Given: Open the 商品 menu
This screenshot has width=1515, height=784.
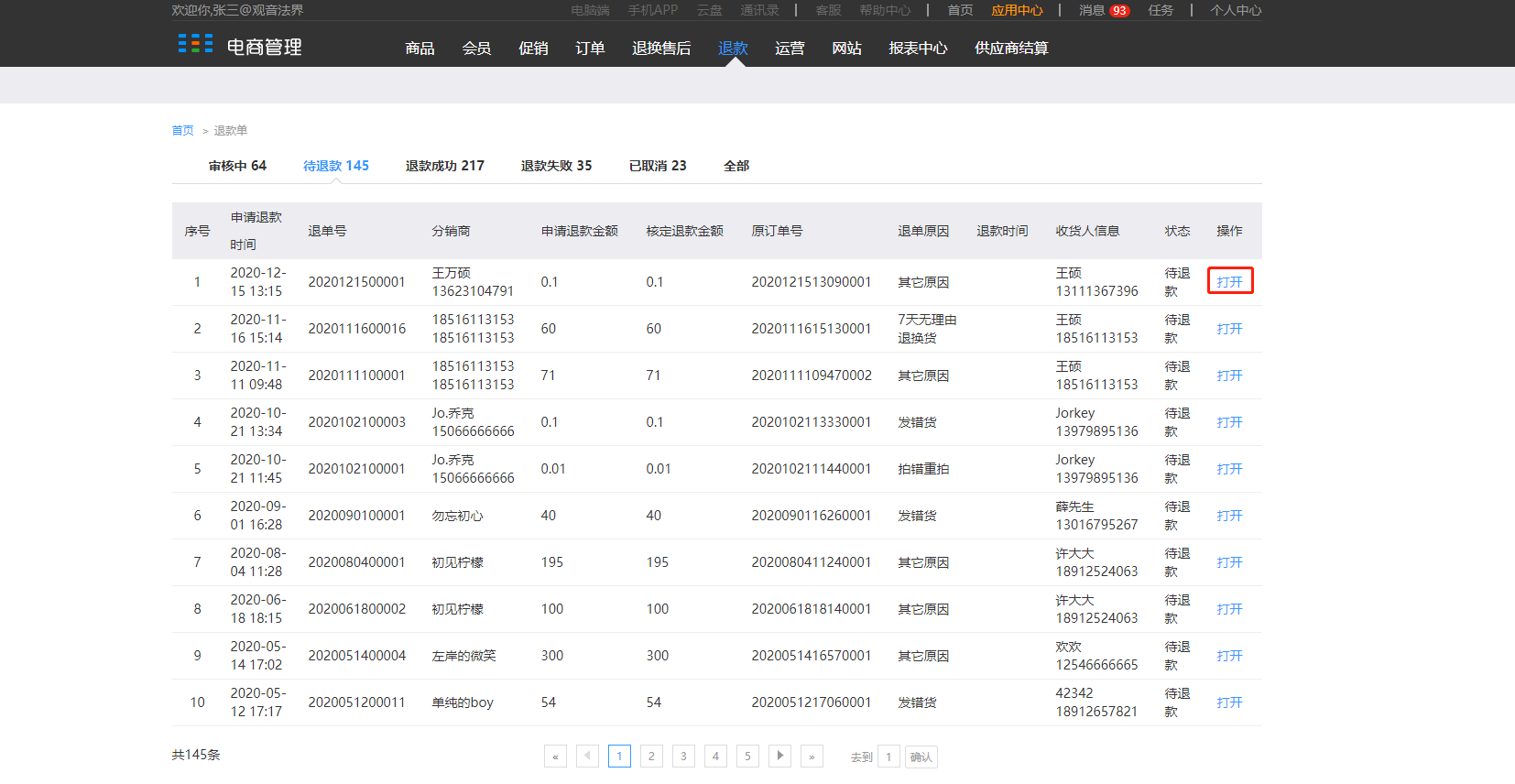Looking at the screenshot, I should (x=420, y=48).
